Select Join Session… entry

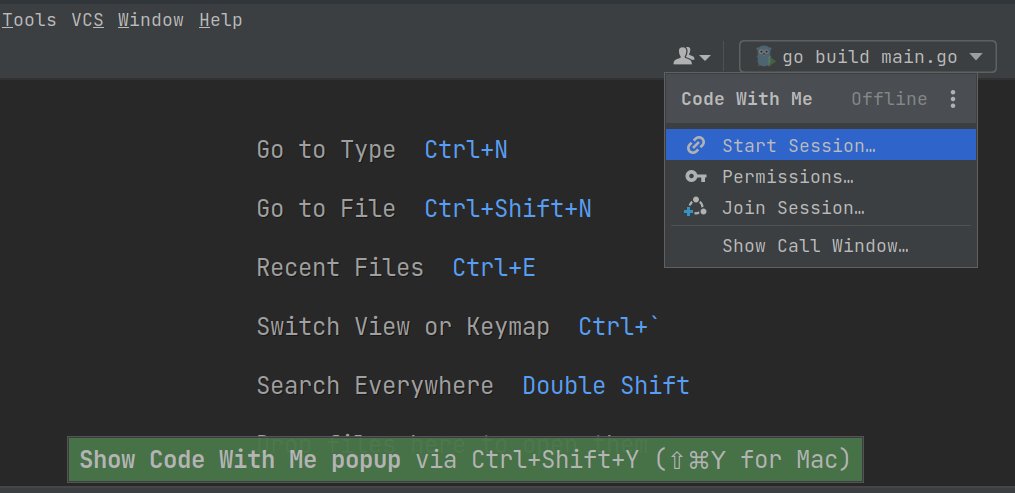(821, 208)
